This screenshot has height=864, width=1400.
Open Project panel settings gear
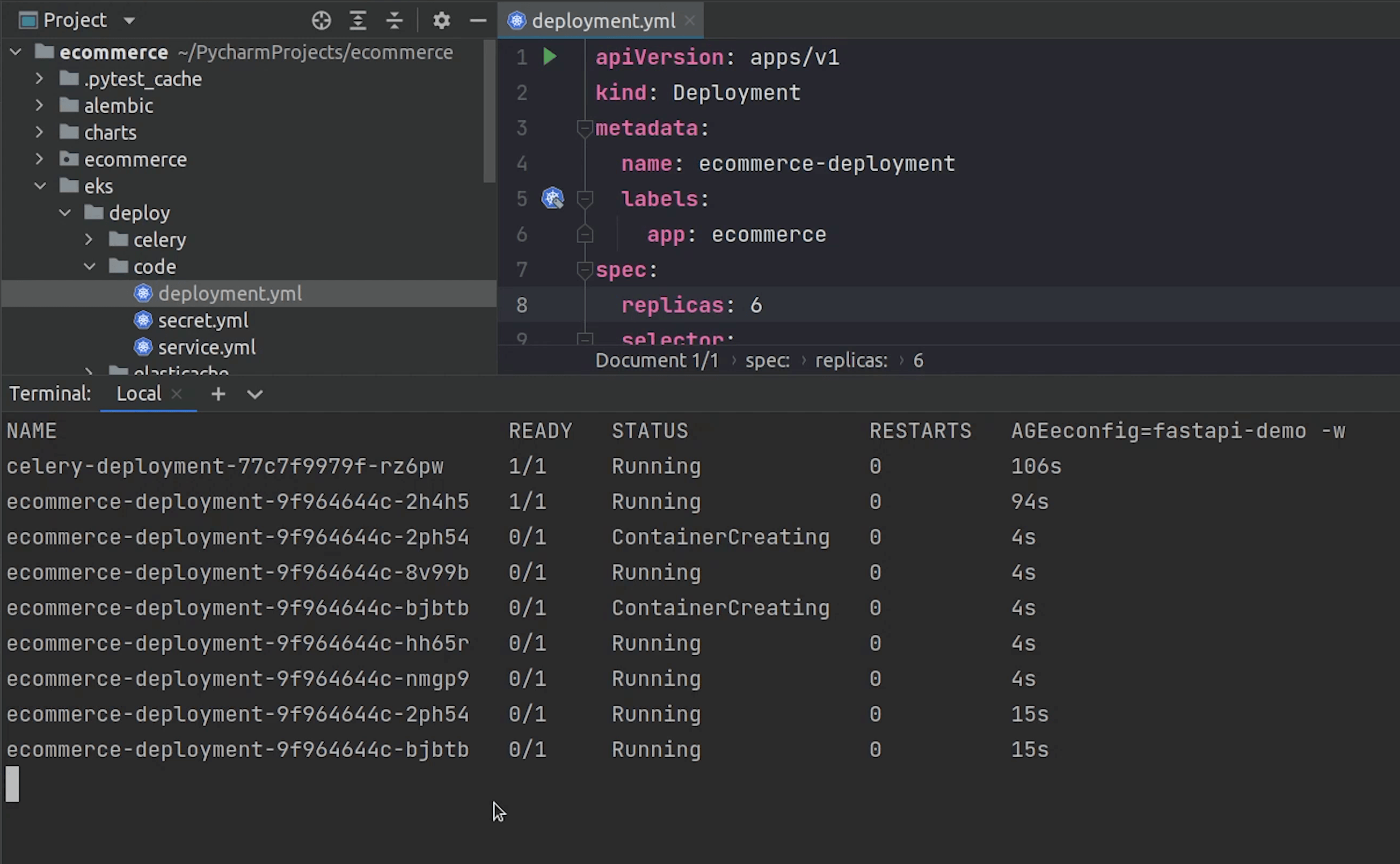pos(441,20)
